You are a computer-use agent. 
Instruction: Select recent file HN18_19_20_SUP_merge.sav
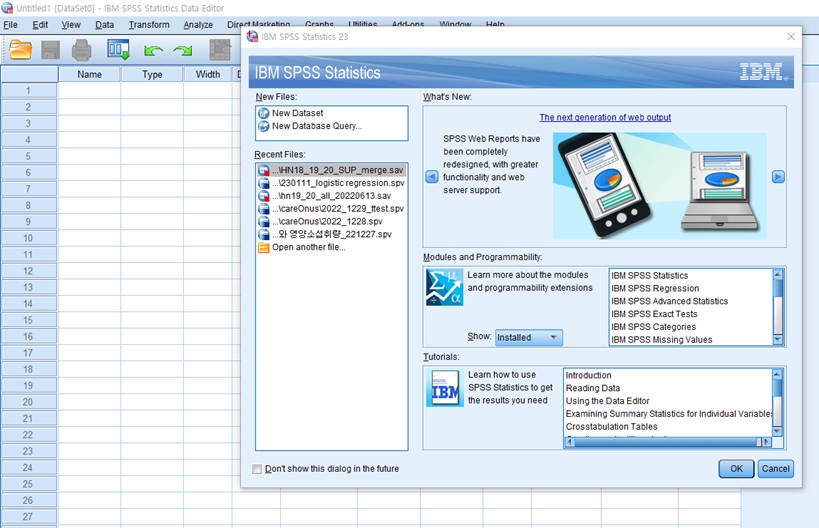331,170
